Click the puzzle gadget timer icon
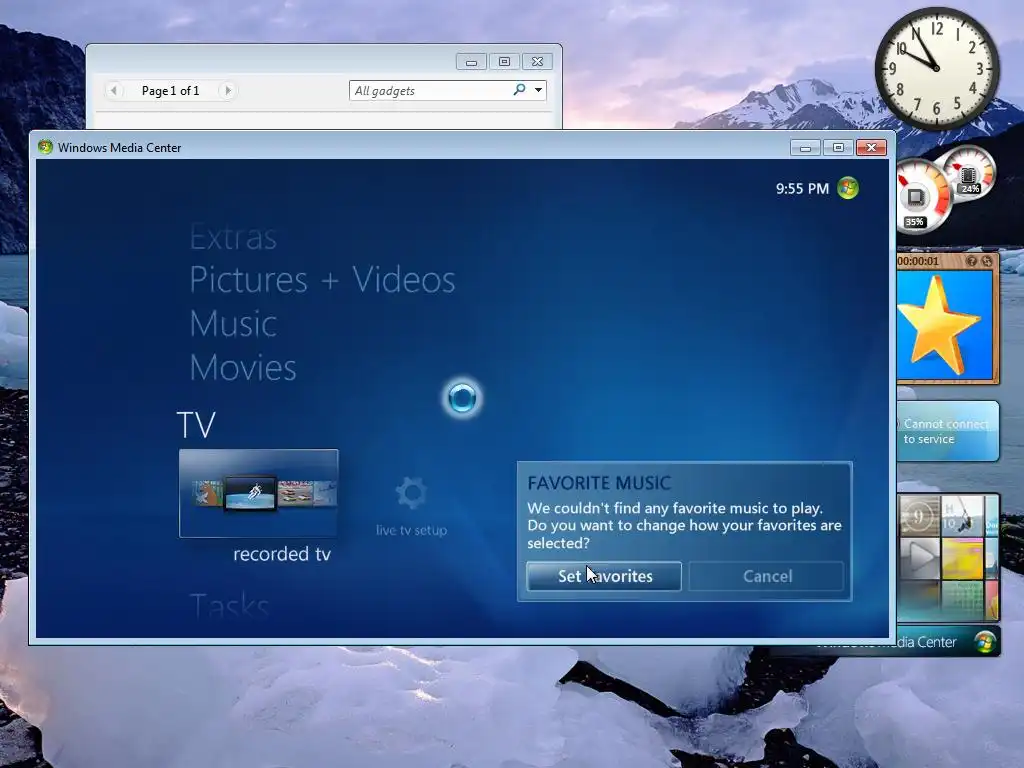 [x=987, y=261]
